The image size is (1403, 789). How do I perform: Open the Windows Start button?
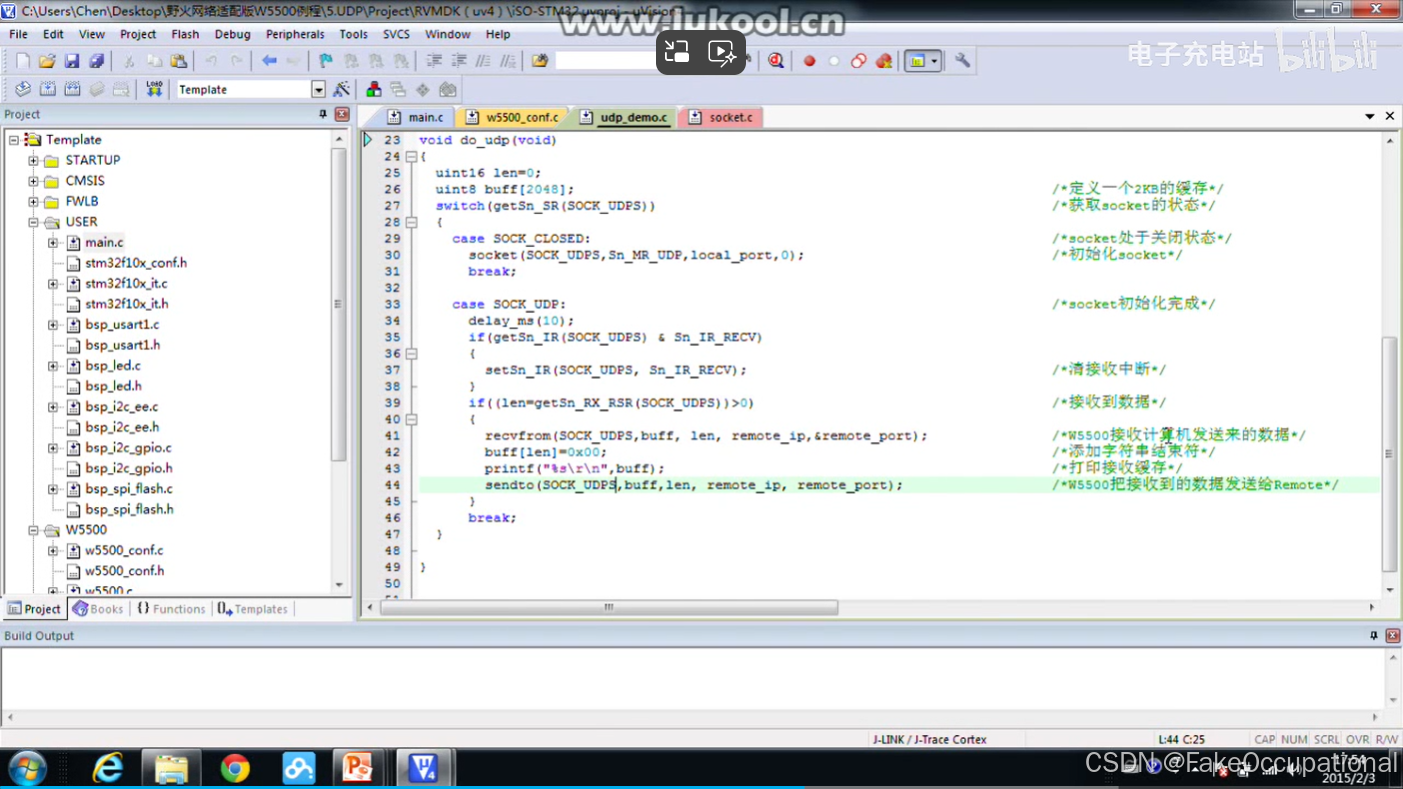(28, 768)
